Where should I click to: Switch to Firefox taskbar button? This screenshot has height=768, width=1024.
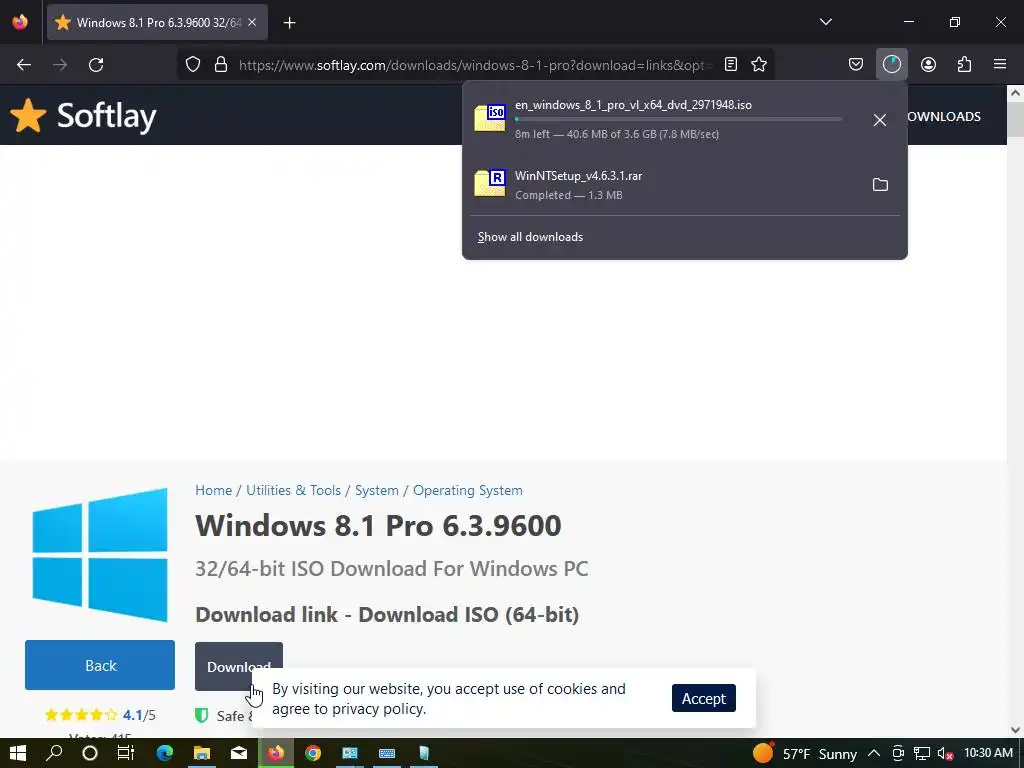(276, 753)
